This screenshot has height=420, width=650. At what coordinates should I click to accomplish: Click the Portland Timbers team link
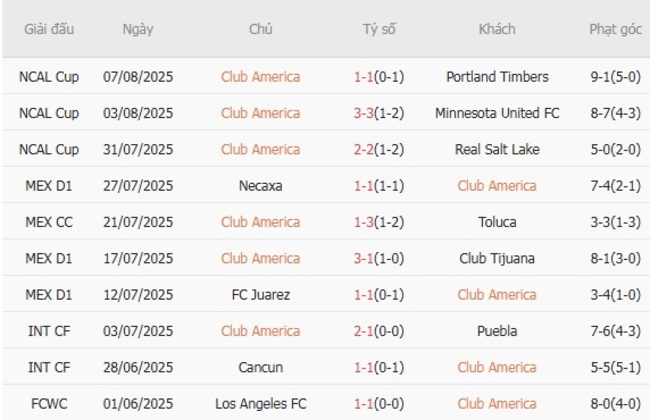click(x=497, y=77)
